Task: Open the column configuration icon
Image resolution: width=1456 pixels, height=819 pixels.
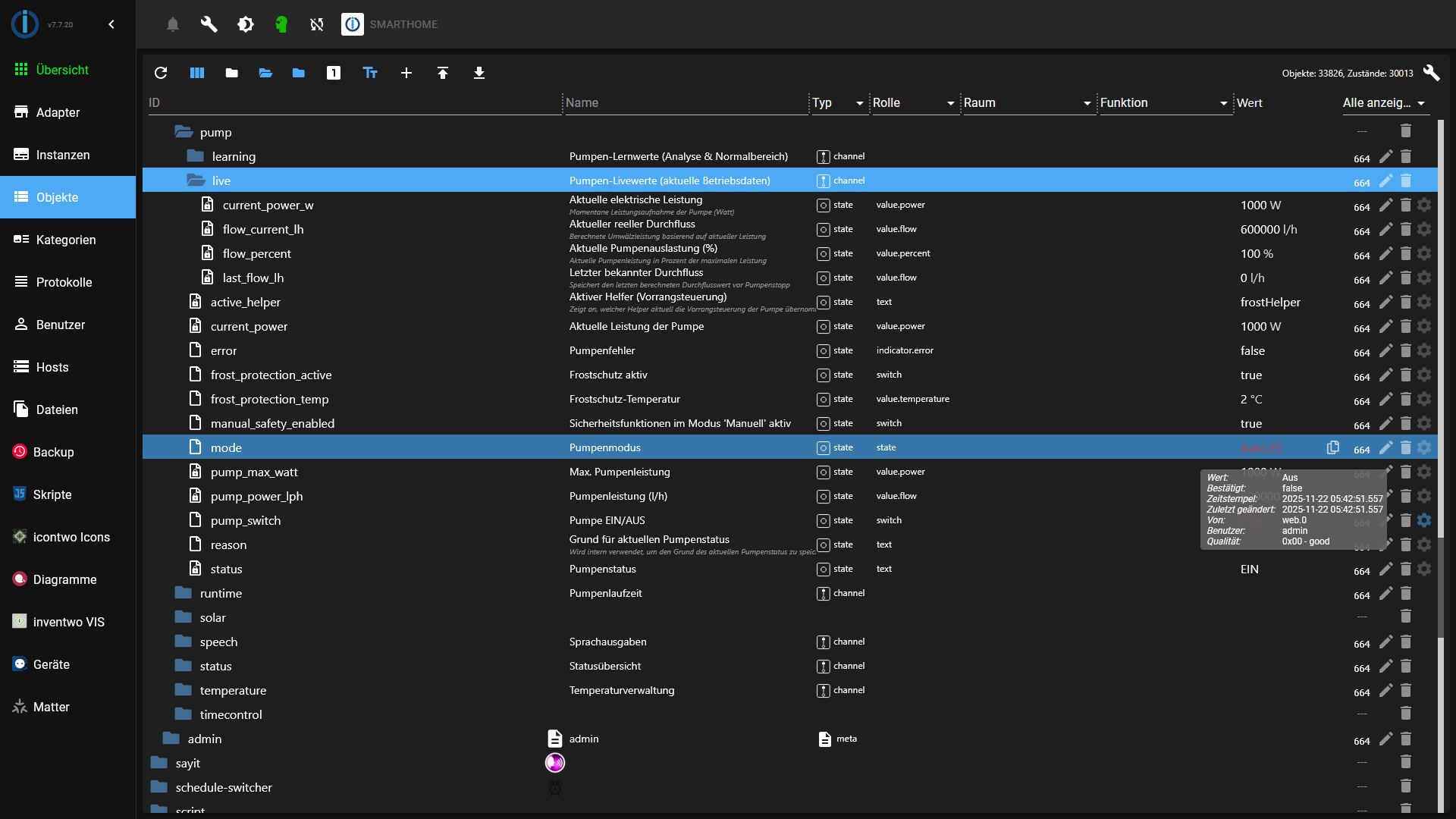Action: 196,73
